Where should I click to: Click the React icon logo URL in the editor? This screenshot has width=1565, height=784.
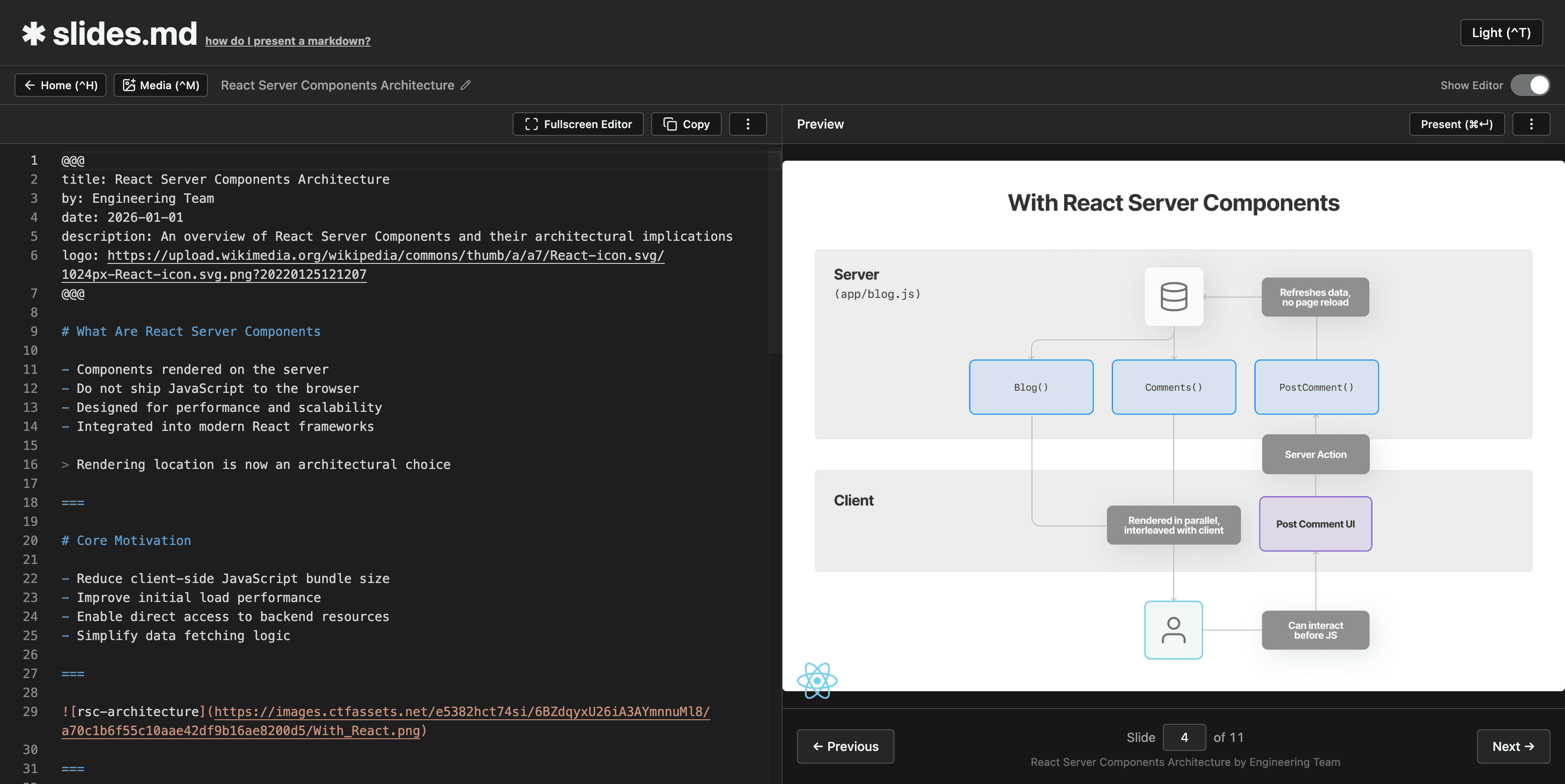(x=385, y=256)
